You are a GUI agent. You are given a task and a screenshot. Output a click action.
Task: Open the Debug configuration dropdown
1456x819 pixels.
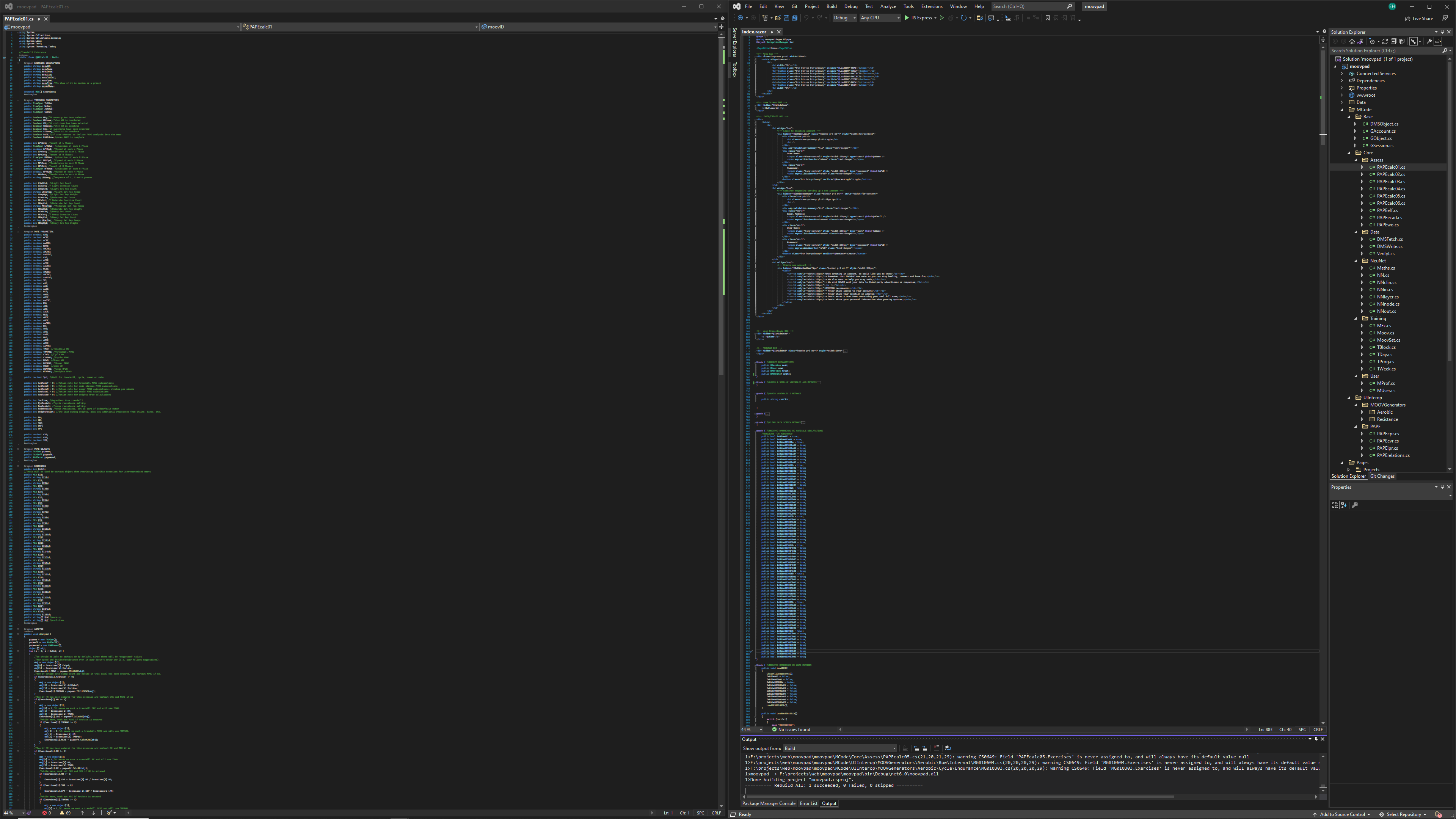click(845, 18)
